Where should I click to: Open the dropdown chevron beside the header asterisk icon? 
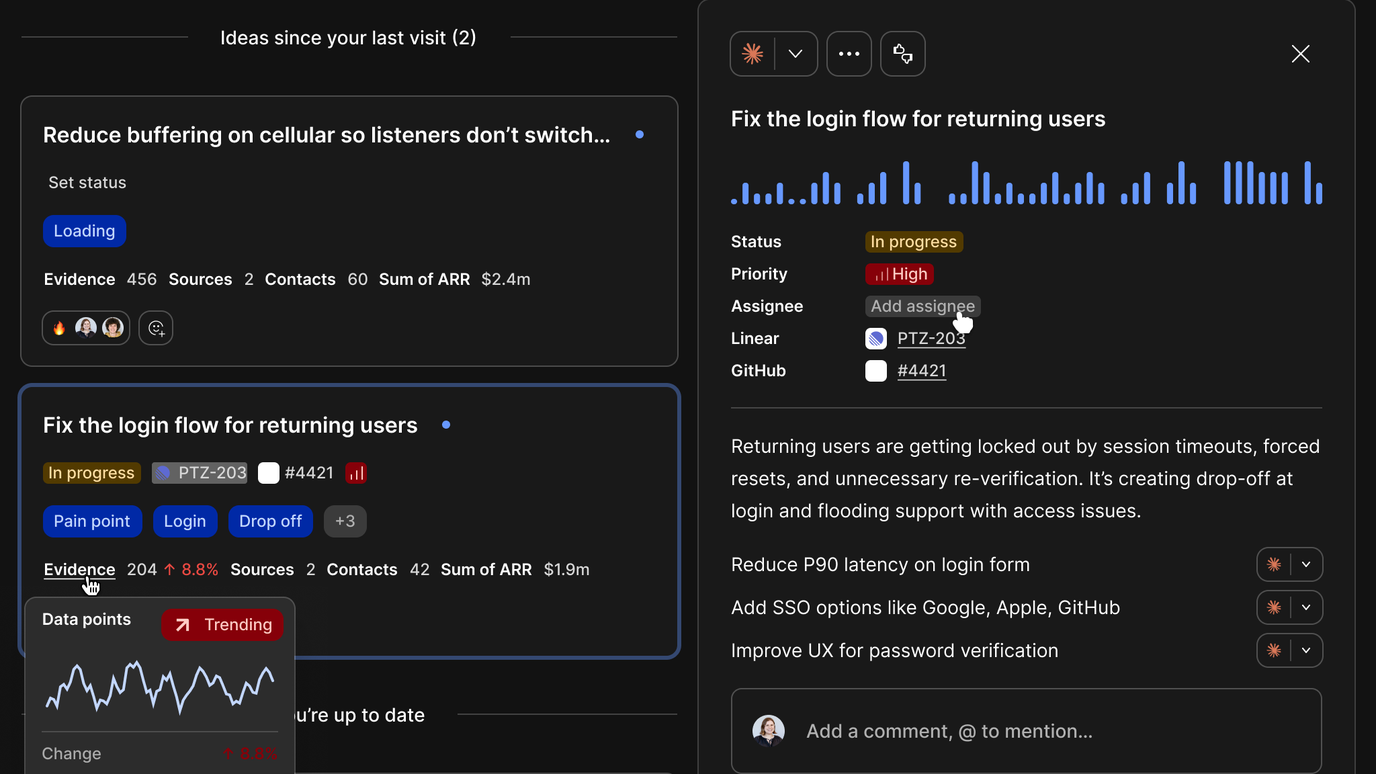[796, 54]
